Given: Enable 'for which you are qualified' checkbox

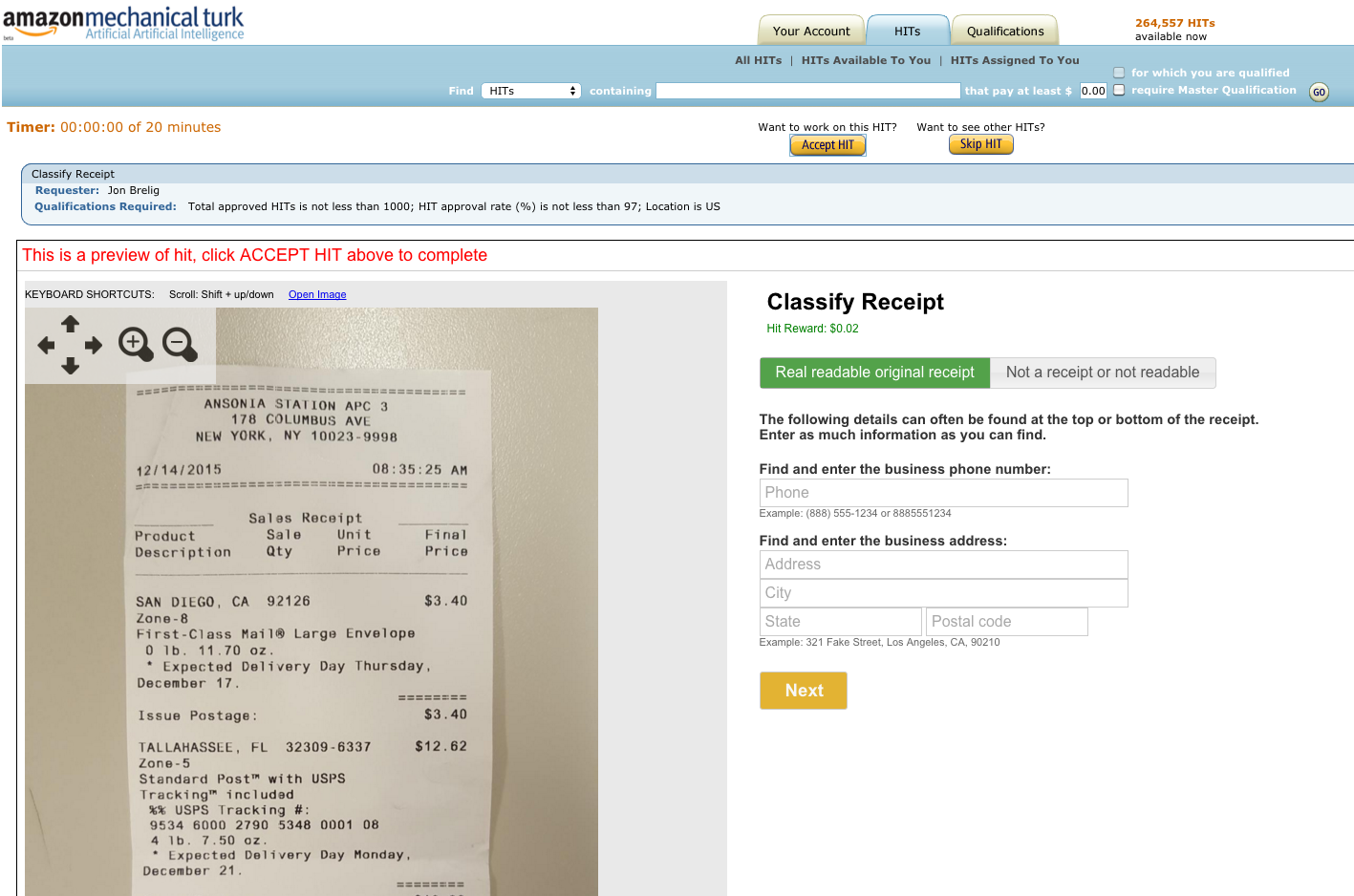Looking at the screenshot, I should point(1119,73).
